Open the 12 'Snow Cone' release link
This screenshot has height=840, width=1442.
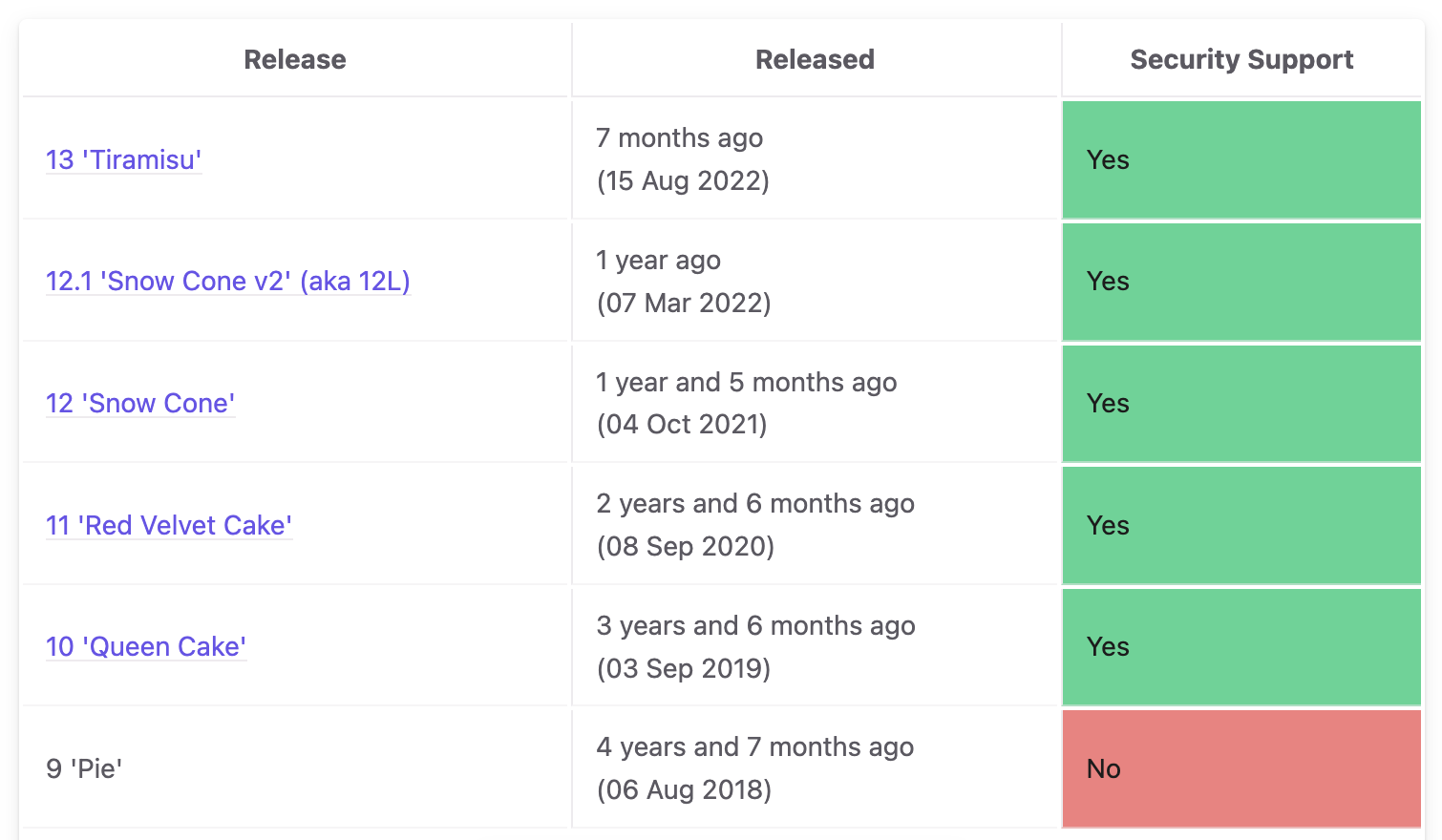click(x=140, y=403)
